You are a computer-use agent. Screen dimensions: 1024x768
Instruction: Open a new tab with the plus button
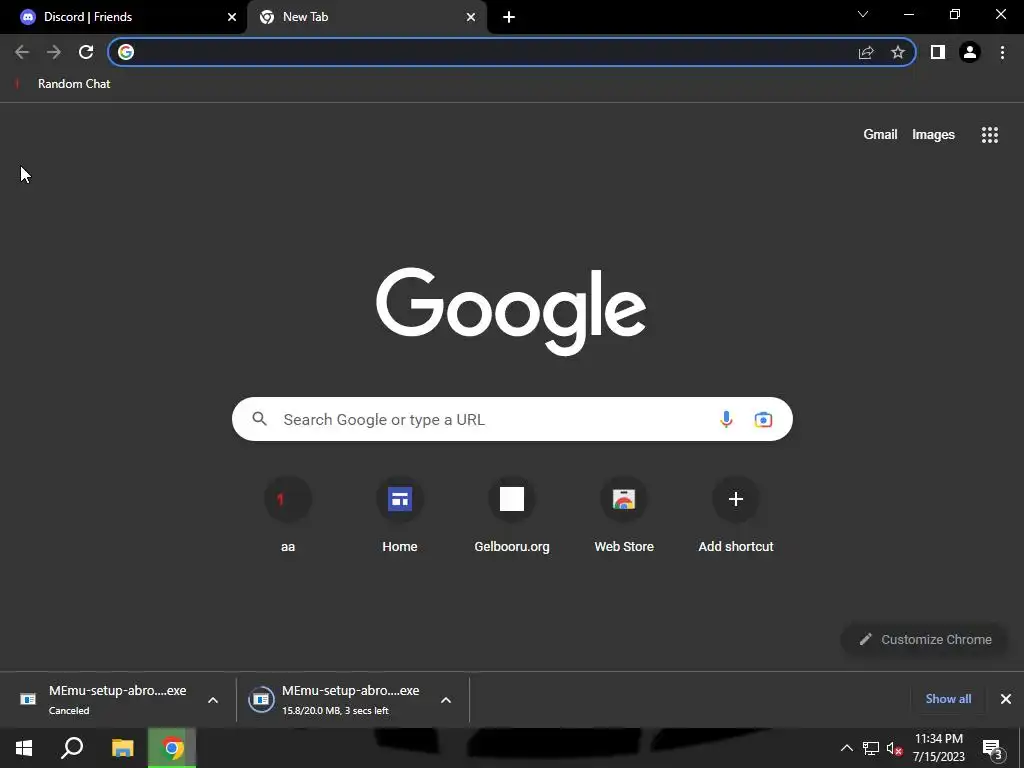tap(509, 18)
